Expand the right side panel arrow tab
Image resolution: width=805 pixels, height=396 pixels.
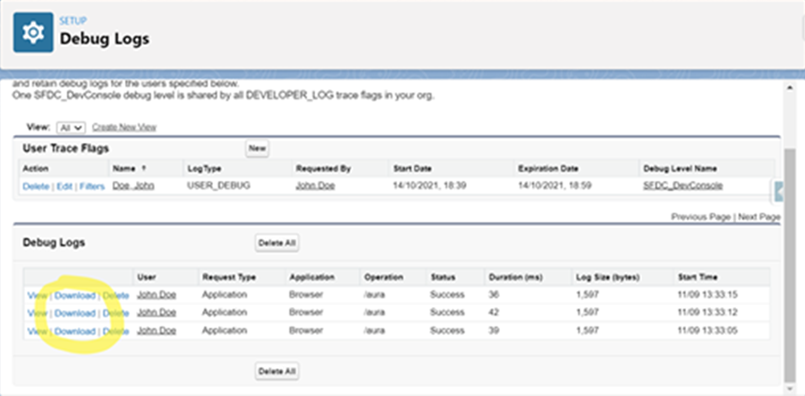pyautogui.click(x=779, y=192)
